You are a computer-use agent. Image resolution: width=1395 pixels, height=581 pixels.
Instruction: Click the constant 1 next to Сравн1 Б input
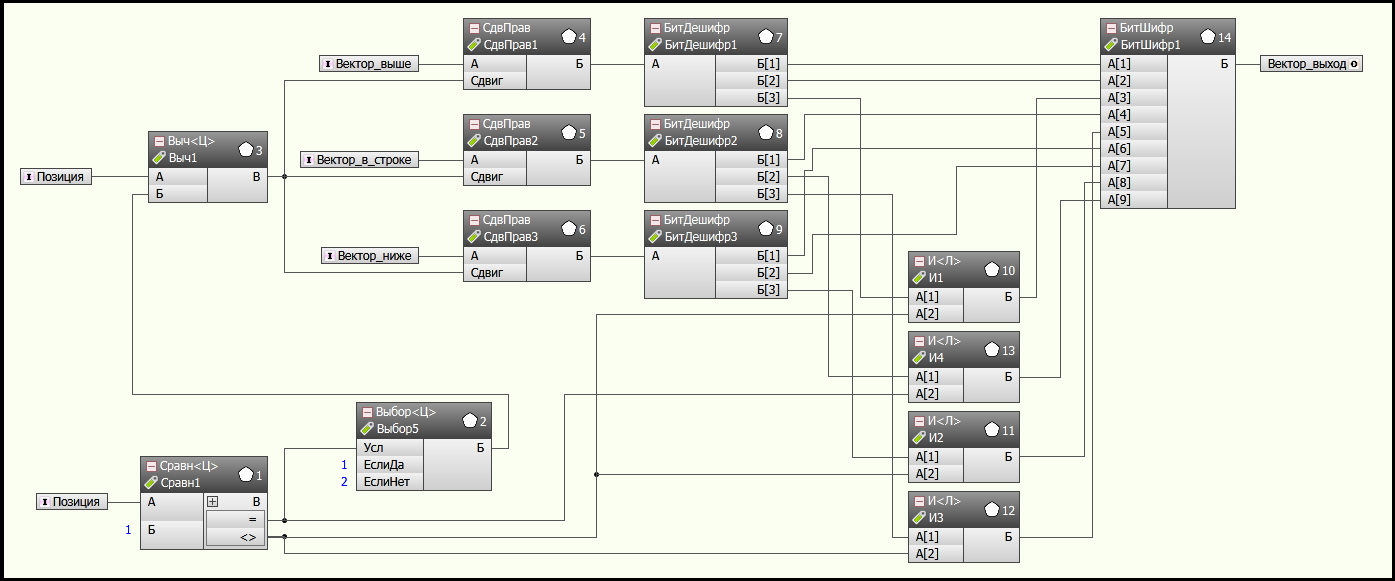coord(128,530)
